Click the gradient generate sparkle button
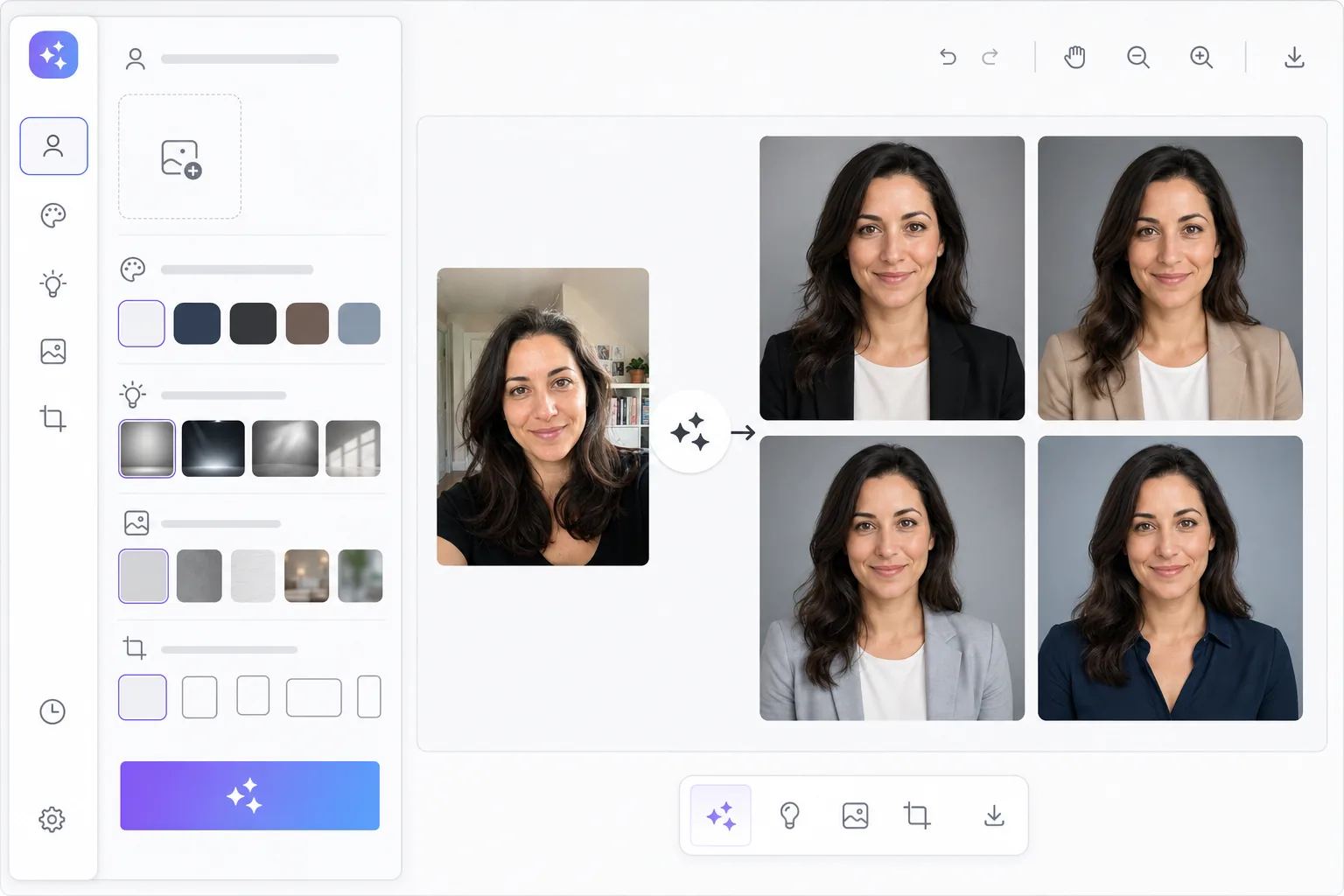The image size is (1344, 896). (x=250, y=795)
